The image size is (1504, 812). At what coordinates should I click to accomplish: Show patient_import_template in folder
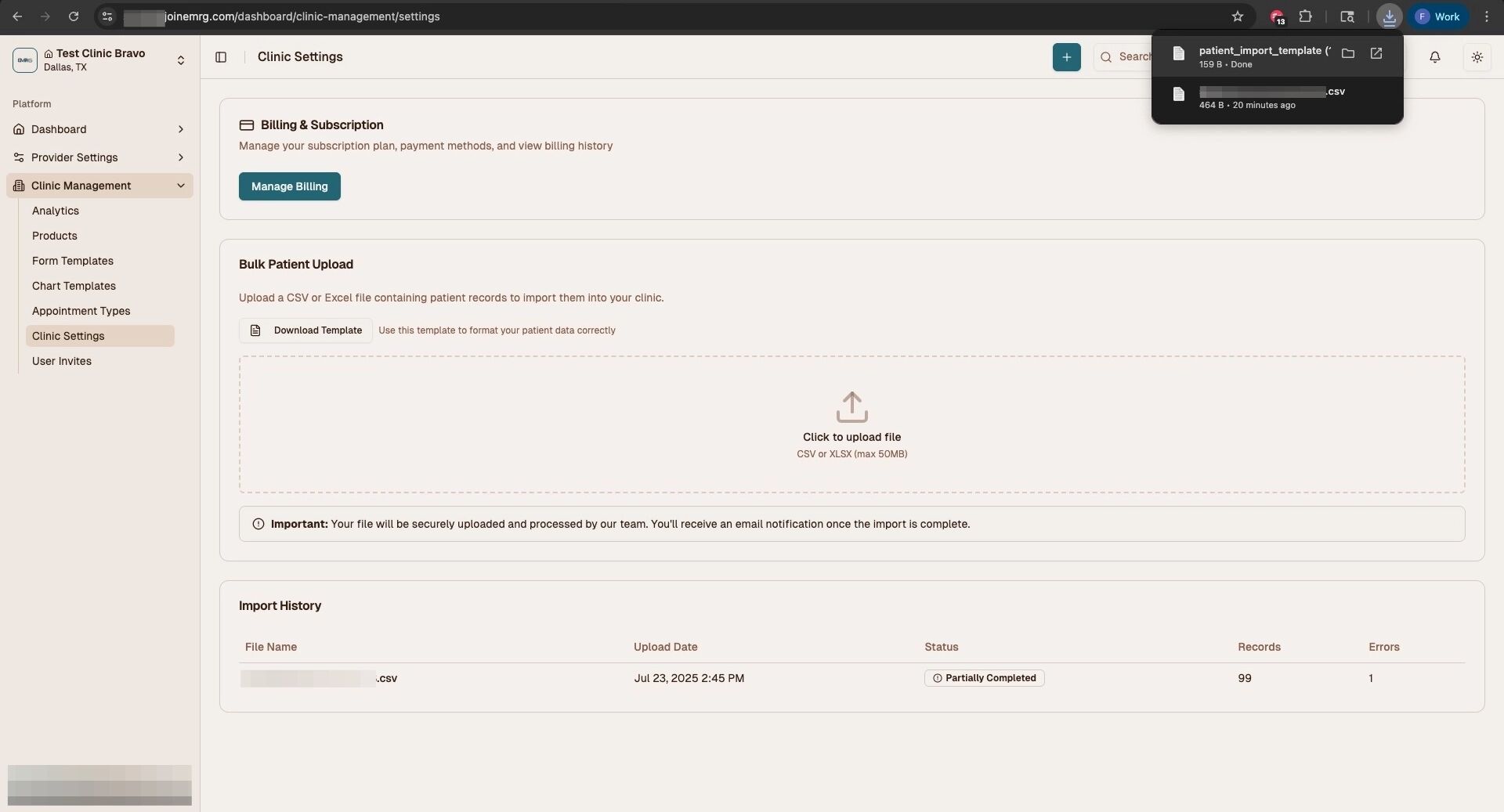coord(1348,53)
